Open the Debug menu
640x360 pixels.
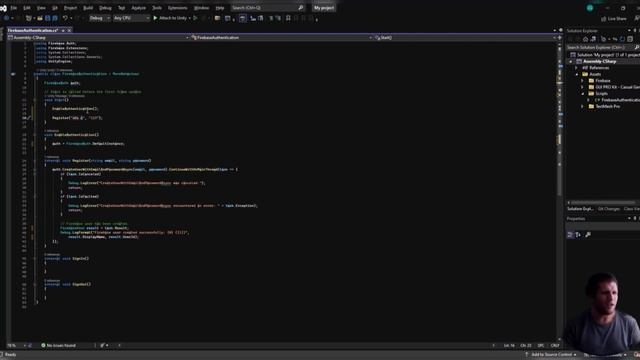(105, 8)
